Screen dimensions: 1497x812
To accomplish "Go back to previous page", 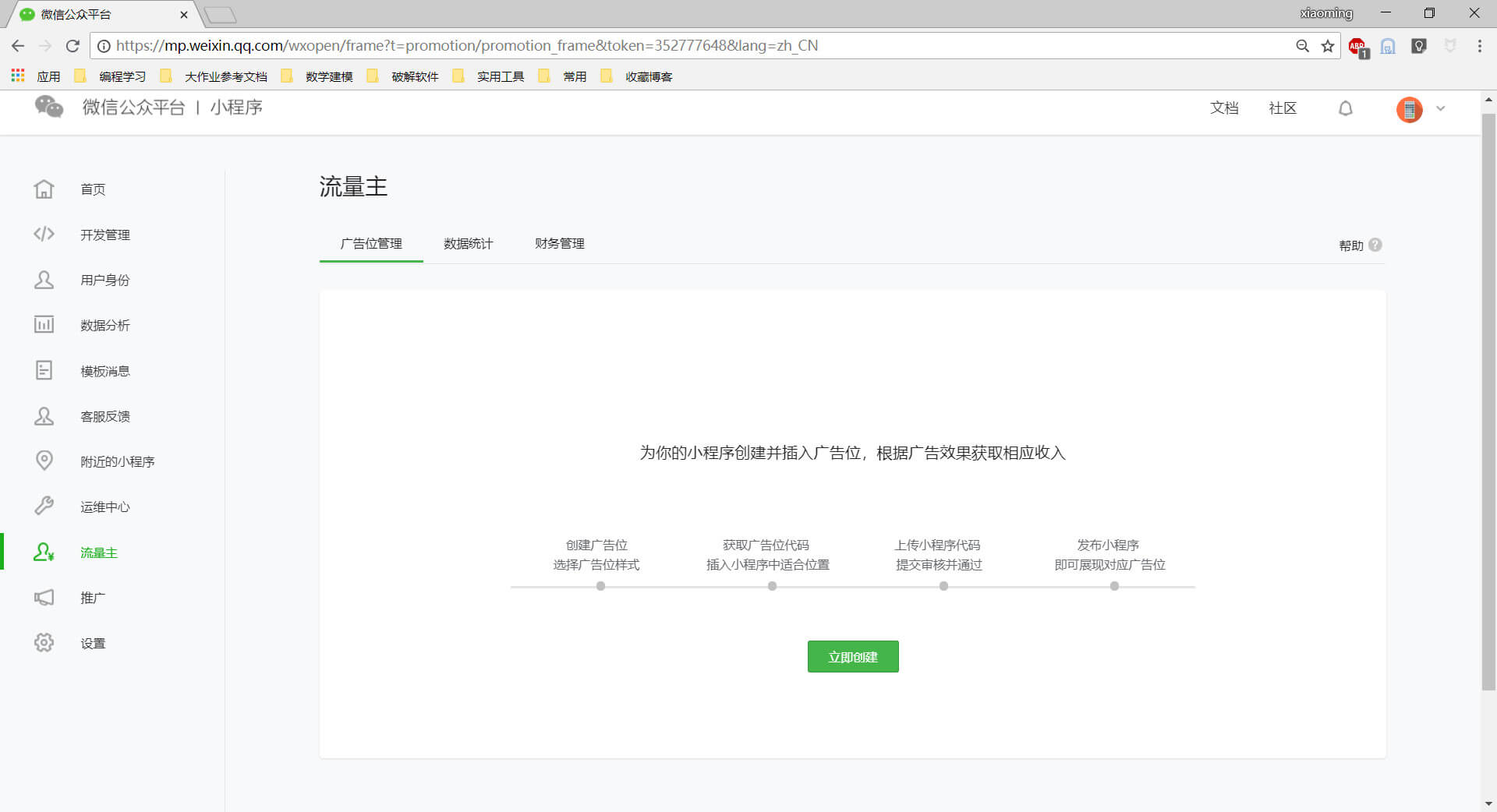I will [18, 46].
